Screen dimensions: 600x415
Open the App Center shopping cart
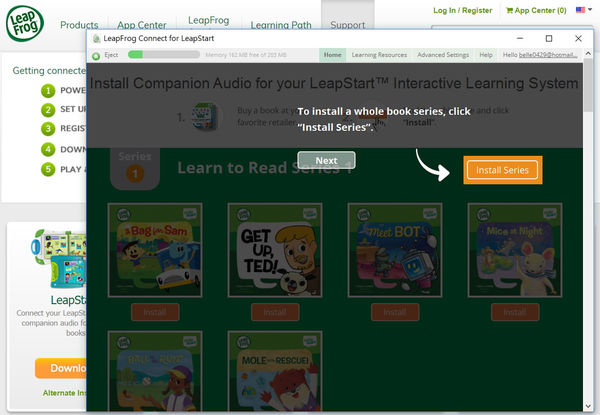[x=536, y=10]
